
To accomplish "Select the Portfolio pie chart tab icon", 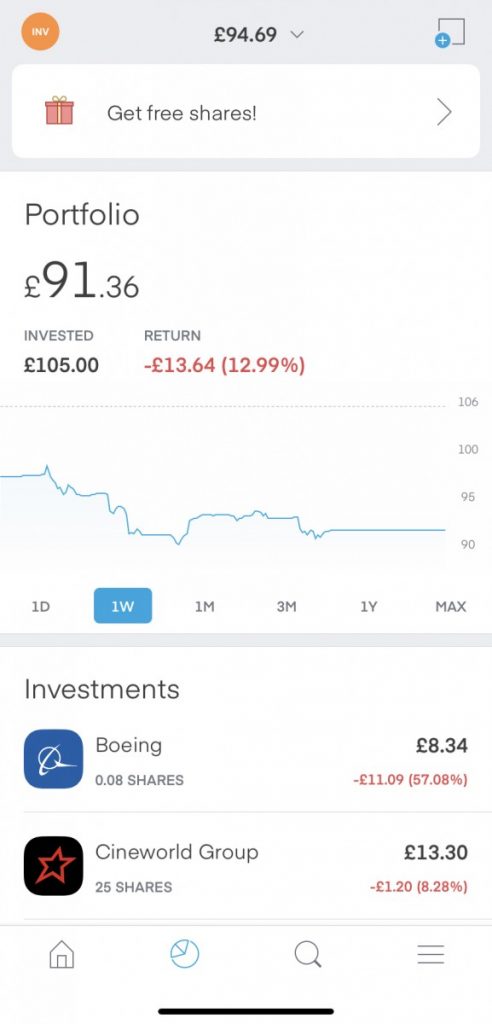I will pos(184,954).
